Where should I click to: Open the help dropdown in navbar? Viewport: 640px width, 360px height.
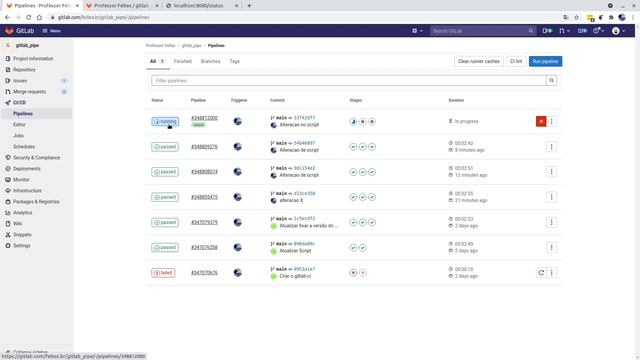[598, 31]
